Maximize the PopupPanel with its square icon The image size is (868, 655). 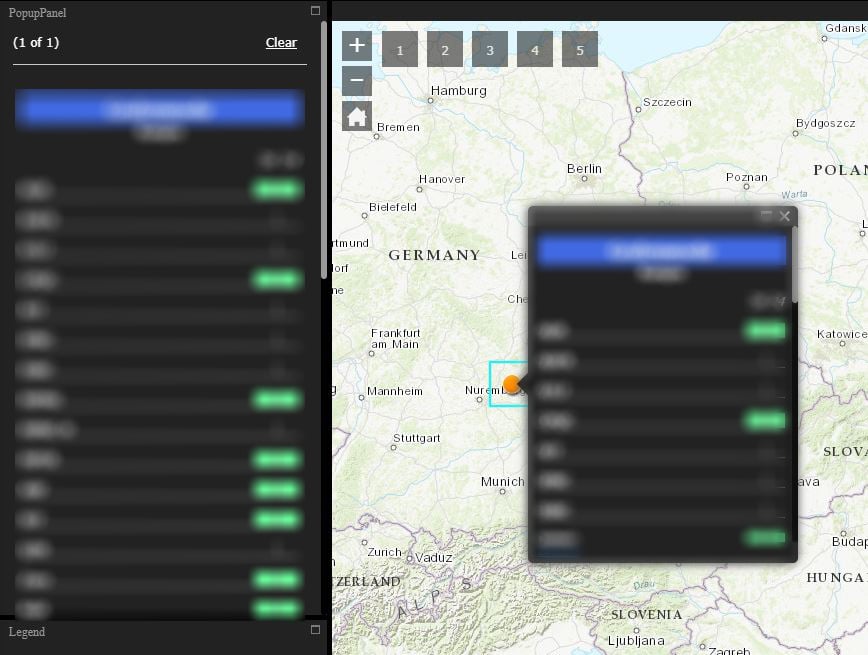point(316,11)
